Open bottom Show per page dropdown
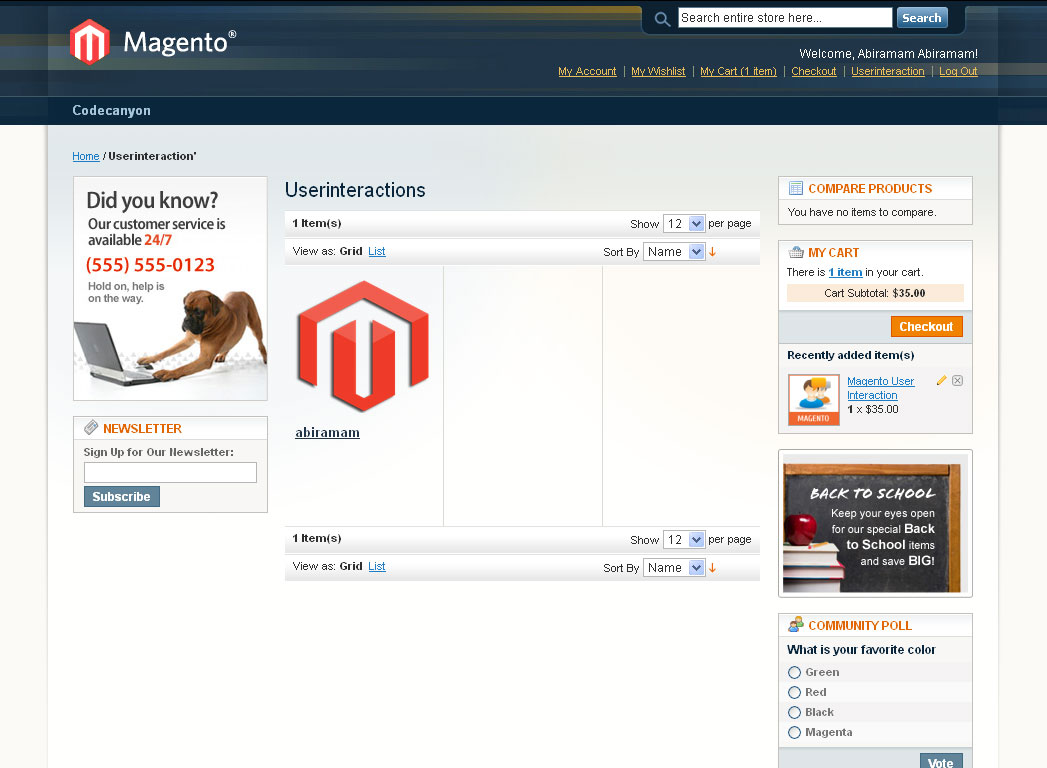This screenshot has width=1047, height=768. [684, 540]
